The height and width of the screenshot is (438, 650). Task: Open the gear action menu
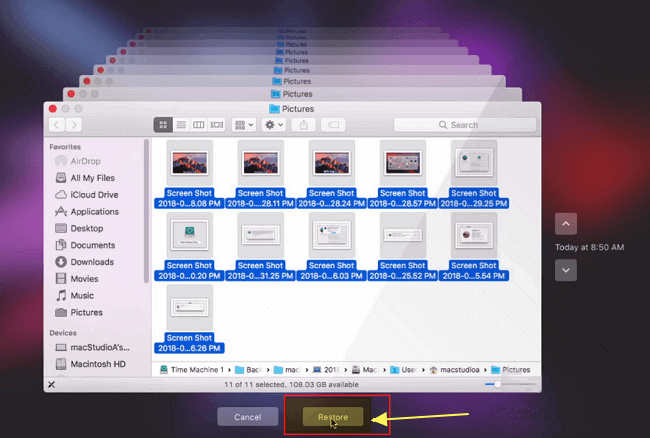pos(274,125)
